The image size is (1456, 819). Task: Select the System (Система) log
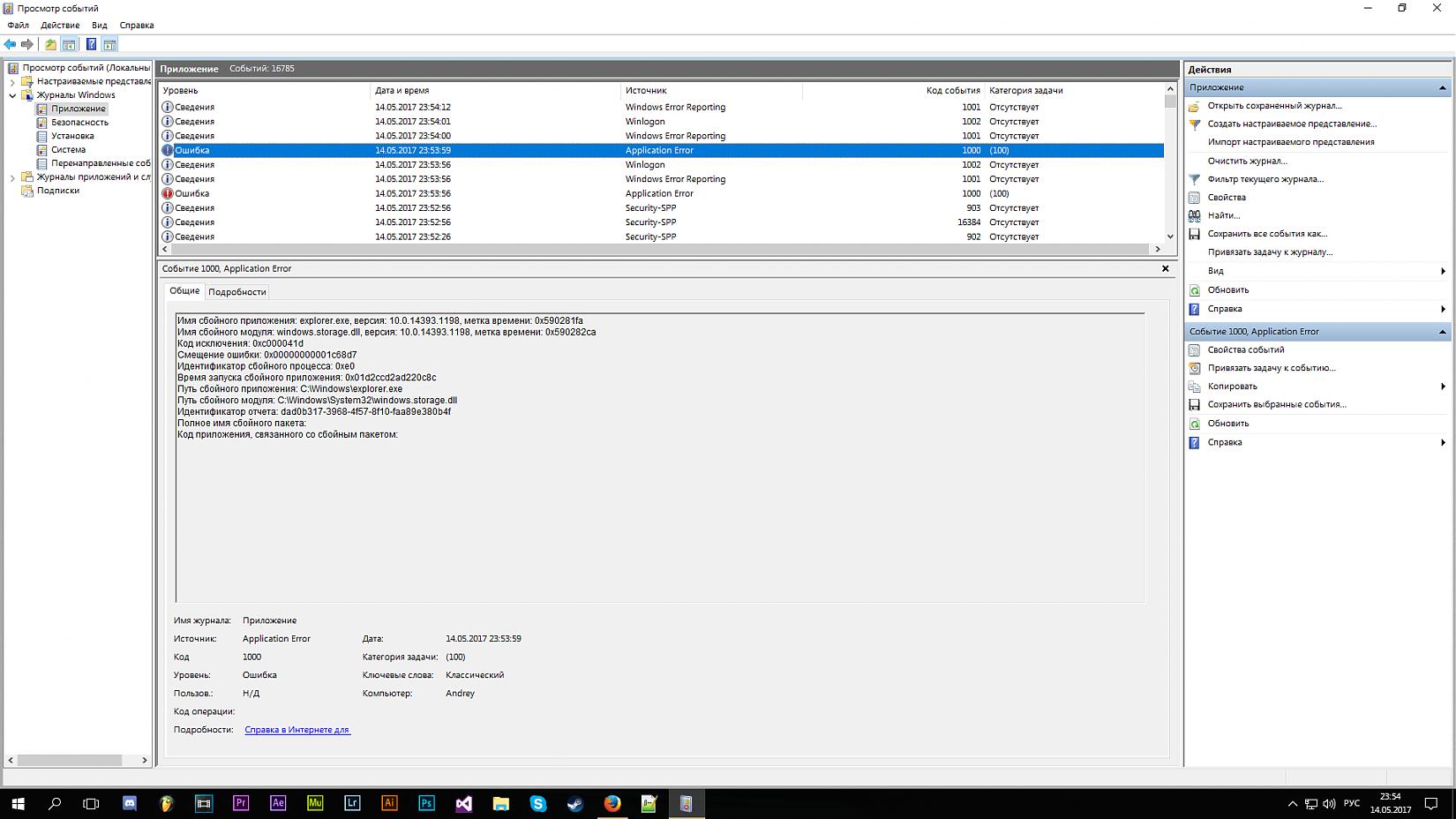coord(68,150)
